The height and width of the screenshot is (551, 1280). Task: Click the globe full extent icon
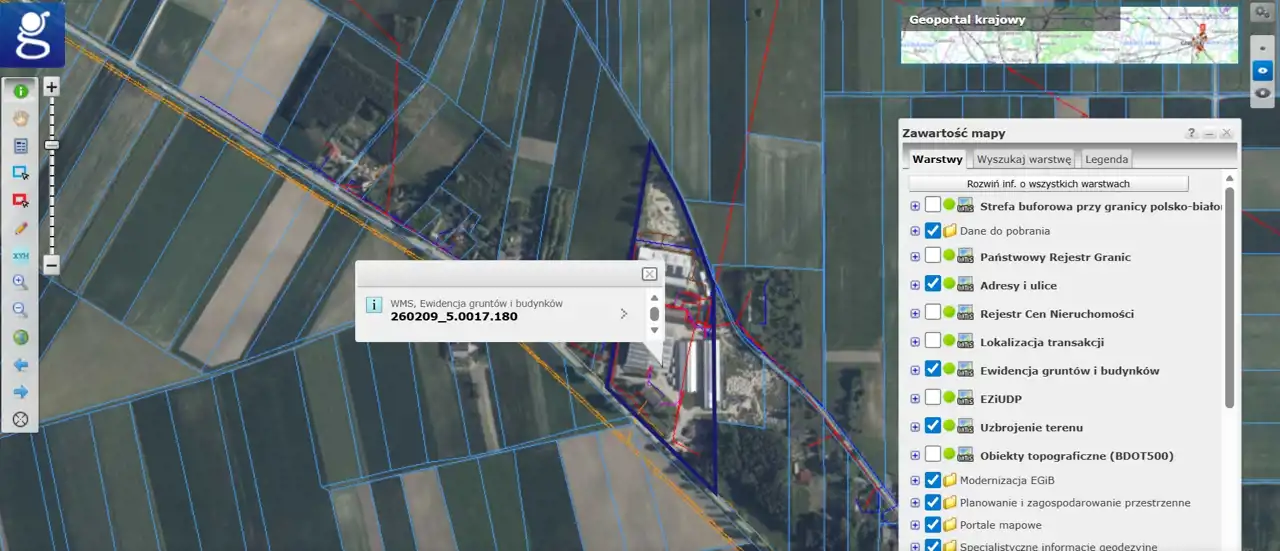click(20, 338)
